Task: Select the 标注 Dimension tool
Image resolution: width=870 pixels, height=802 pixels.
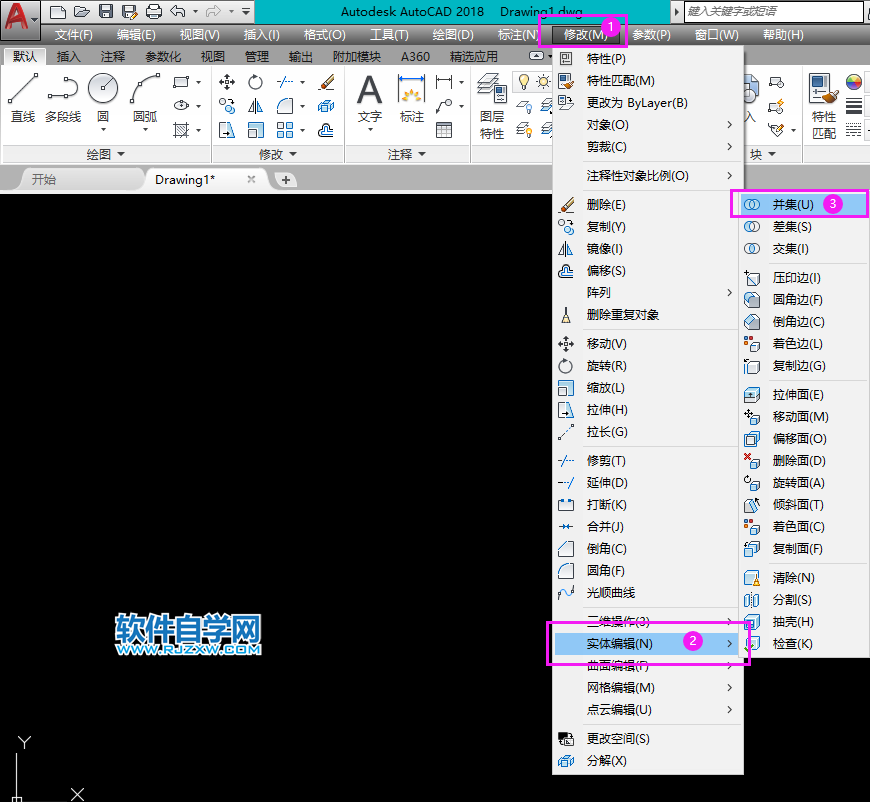Action: [411, 95]
